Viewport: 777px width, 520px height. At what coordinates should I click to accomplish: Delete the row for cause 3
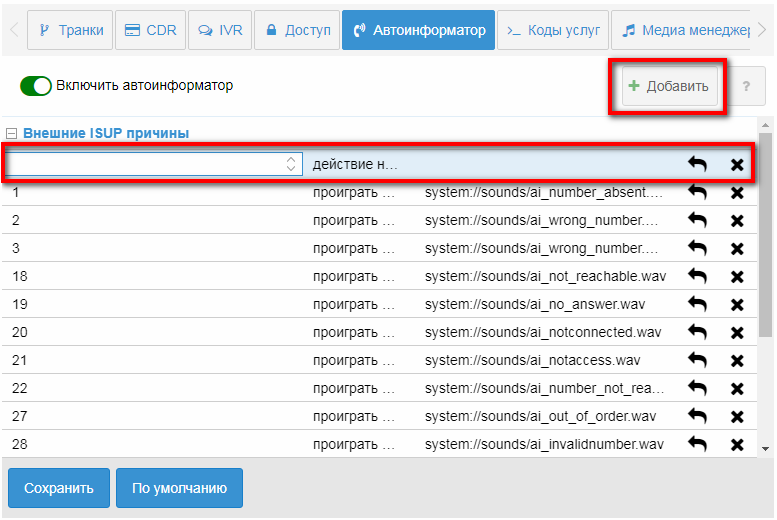[x=737, y=248]
